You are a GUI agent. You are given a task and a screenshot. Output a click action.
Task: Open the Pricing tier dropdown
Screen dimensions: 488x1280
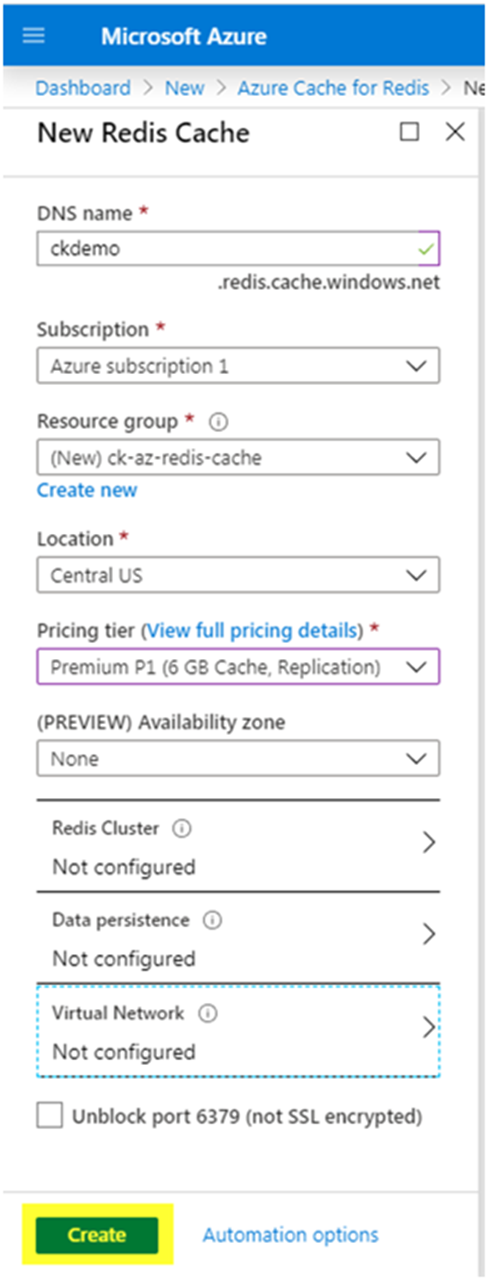(238, 666)
